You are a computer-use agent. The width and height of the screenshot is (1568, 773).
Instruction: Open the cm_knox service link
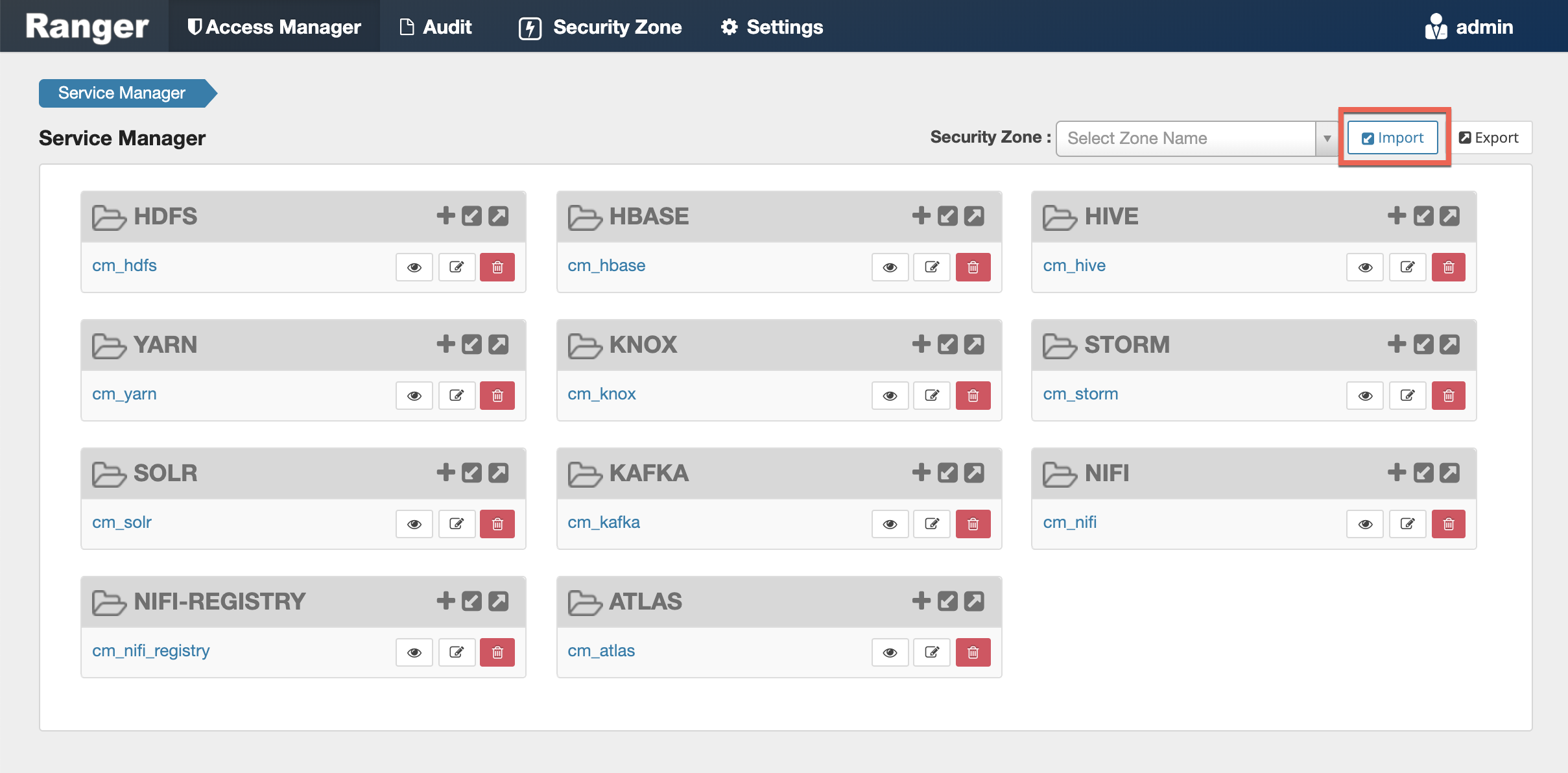(x=602, y=394)
